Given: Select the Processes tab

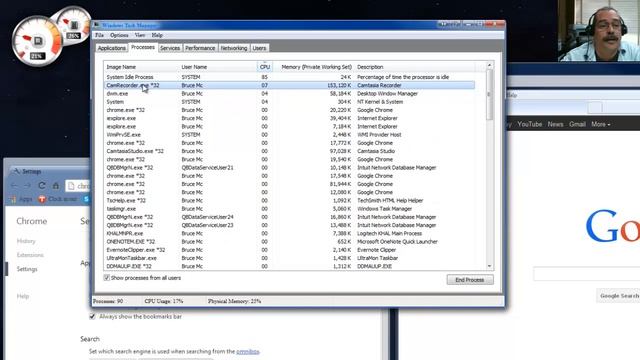Looking at the screenshot, I should tap(143, 47).
